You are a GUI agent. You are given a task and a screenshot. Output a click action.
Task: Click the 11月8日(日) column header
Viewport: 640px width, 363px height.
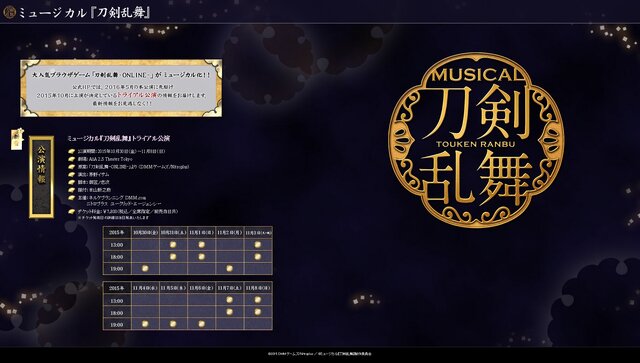click(258, 288)
